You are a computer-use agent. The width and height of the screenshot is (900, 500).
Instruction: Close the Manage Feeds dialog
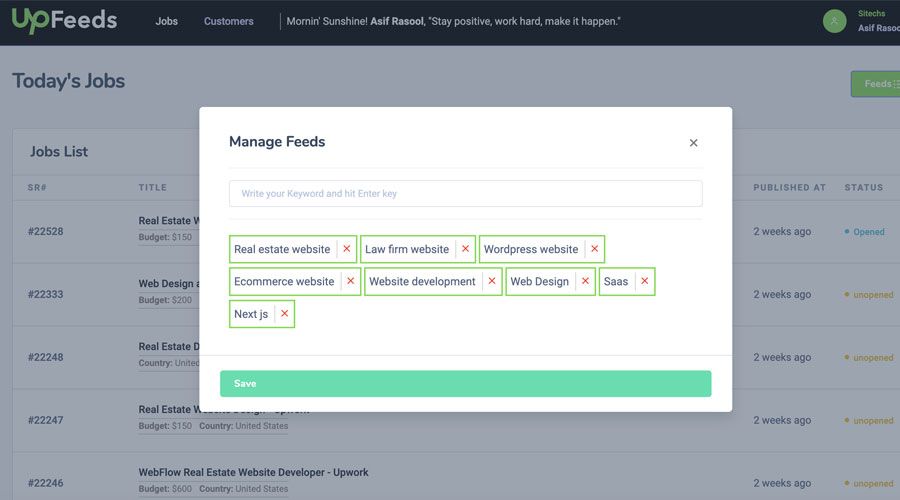tap(693, 143)
